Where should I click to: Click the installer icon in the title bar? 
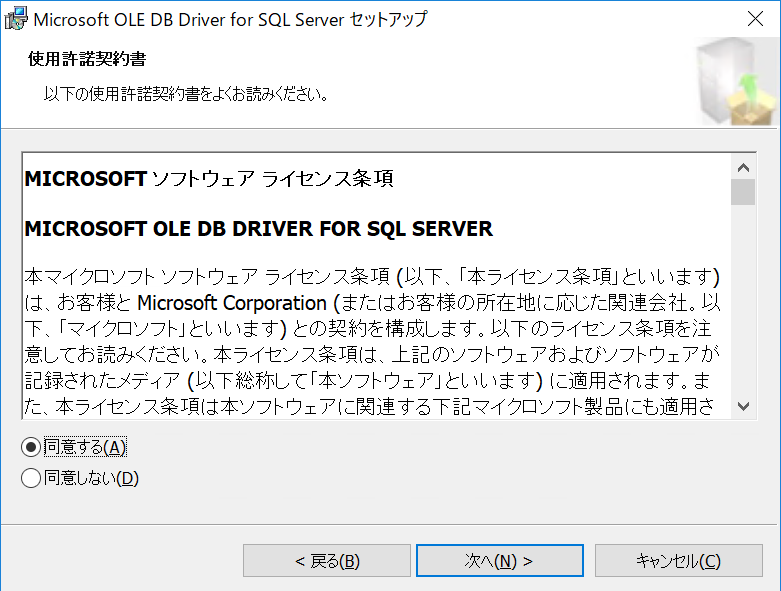pyautogui.click(x=16, y=19)
